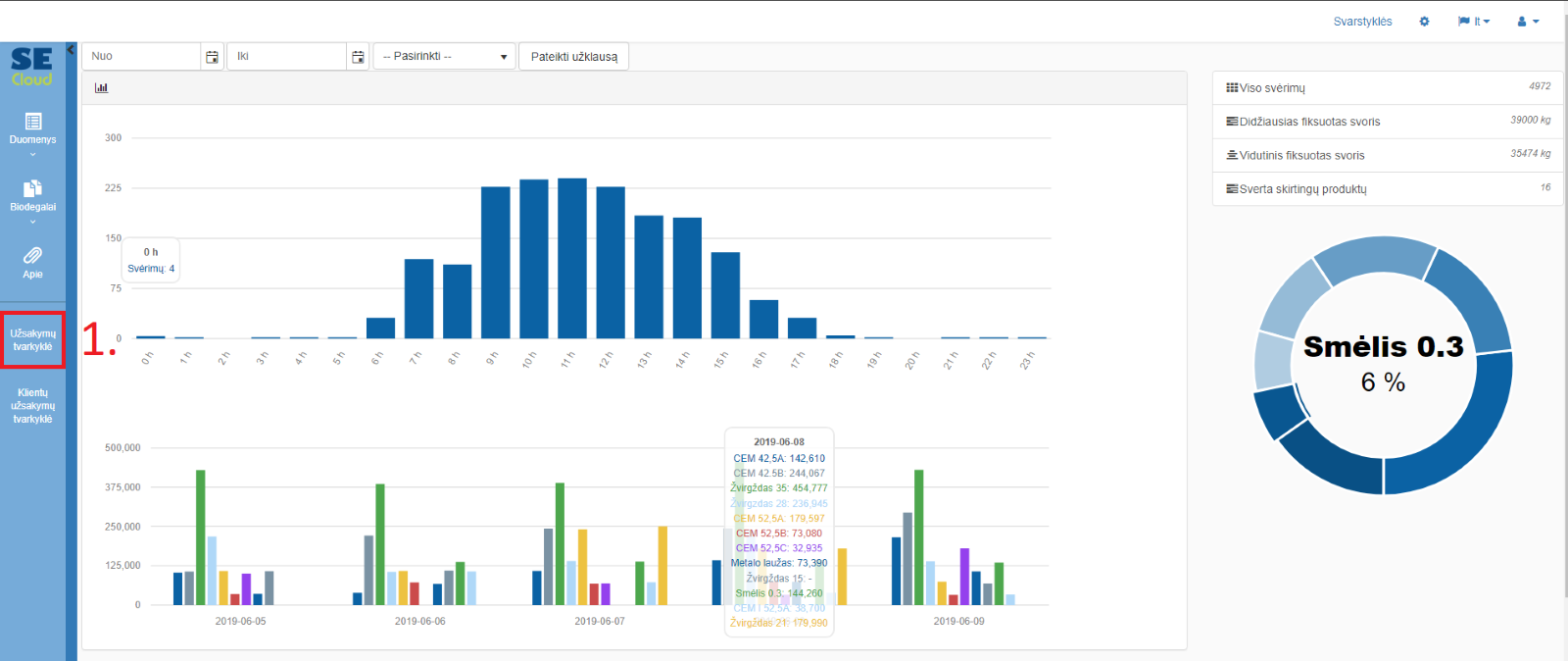The width and height of the screenshot is (1568, 661).
Task: Open the Apie paperclip item
Action: point(32,262)
